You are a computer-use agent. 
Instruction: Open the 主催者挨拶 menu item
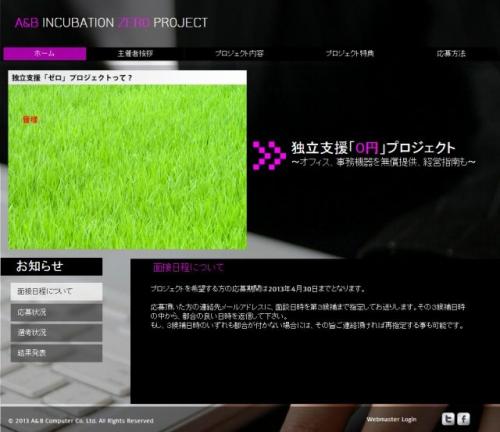point(135,54)
